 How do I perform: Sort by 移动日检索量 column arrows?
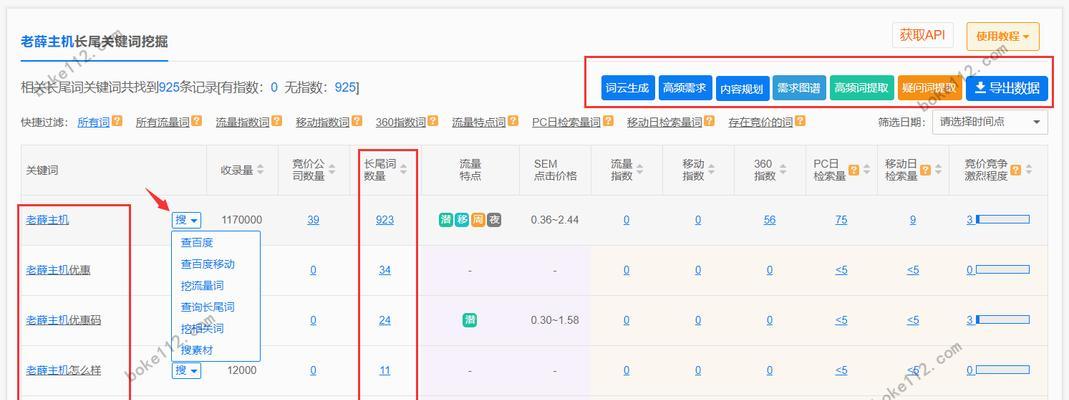pos(938,170)
